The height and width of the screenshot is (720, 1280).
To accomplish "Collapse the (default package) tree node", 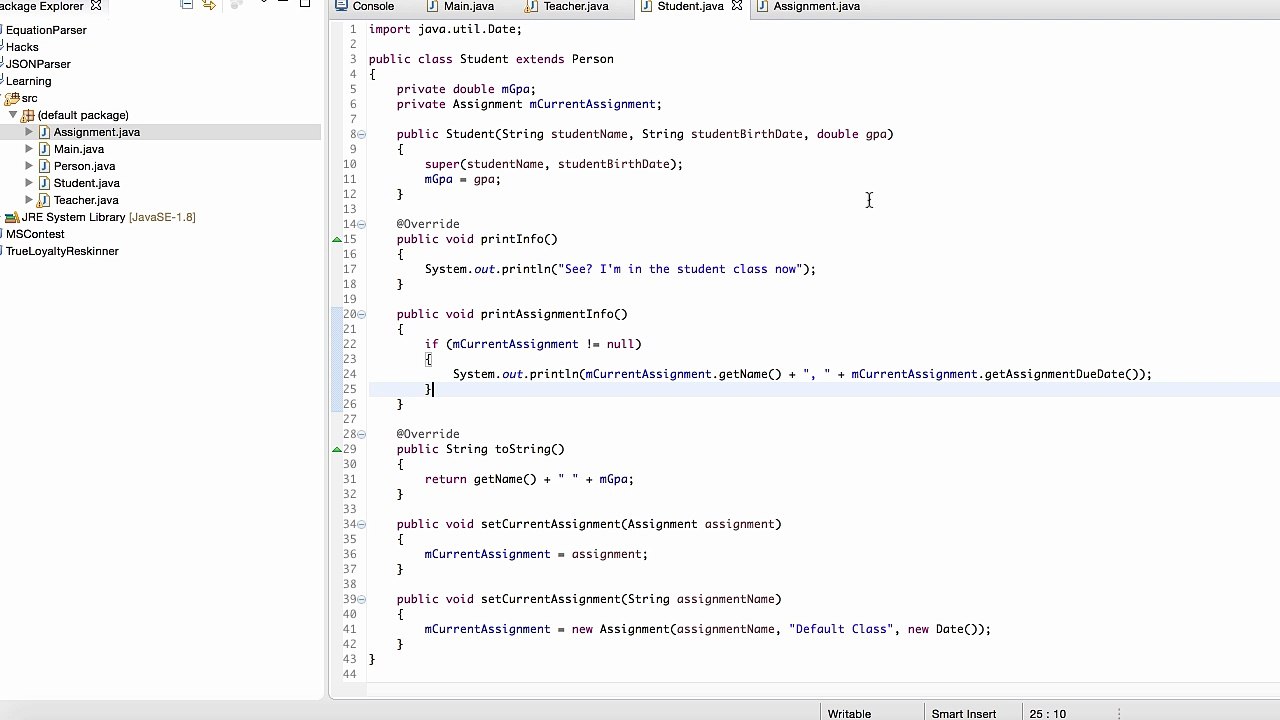I will tap(13, 115).
